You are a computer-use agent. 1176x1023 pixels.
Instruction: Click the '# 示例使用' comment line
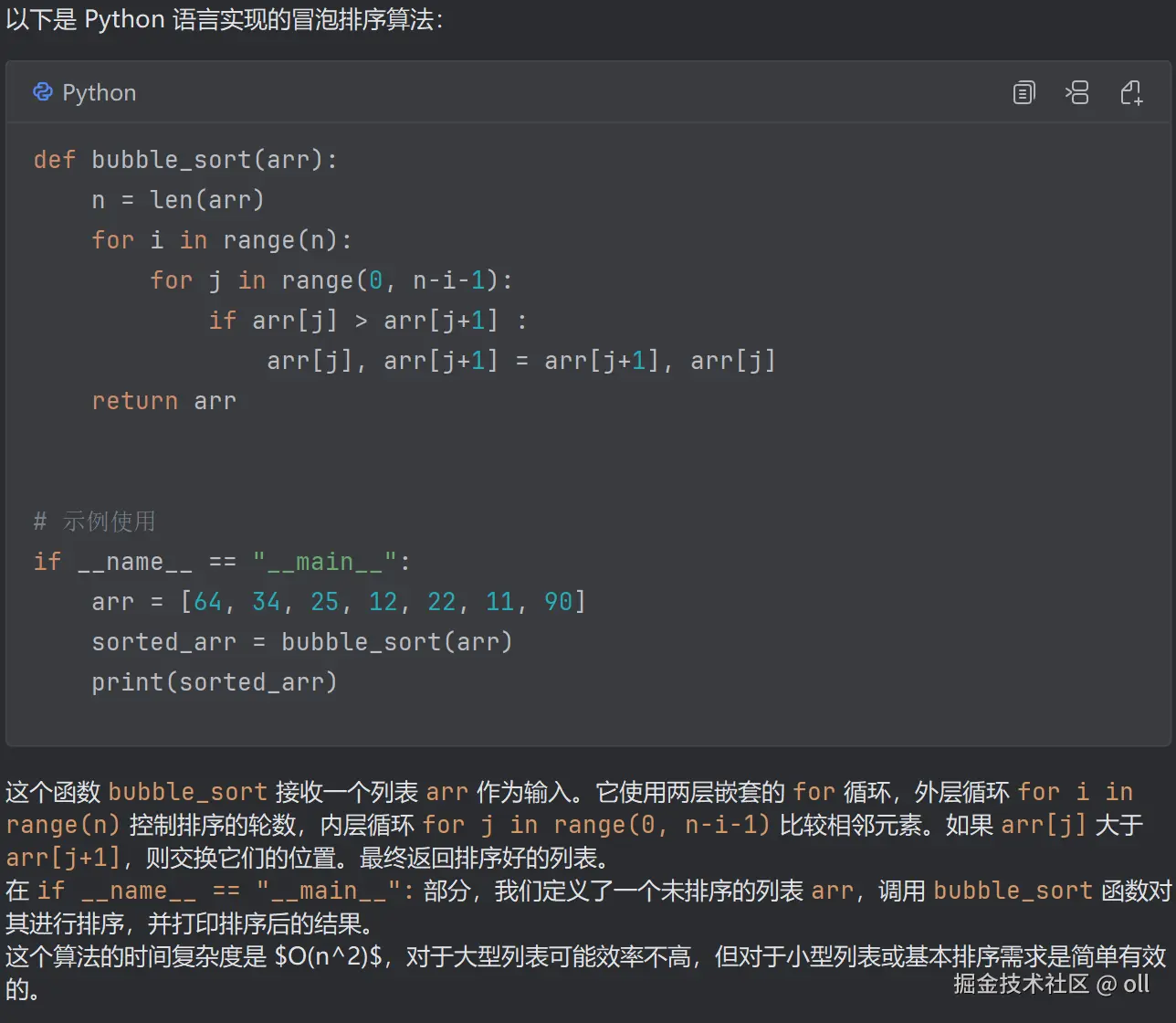coord(94,522)
